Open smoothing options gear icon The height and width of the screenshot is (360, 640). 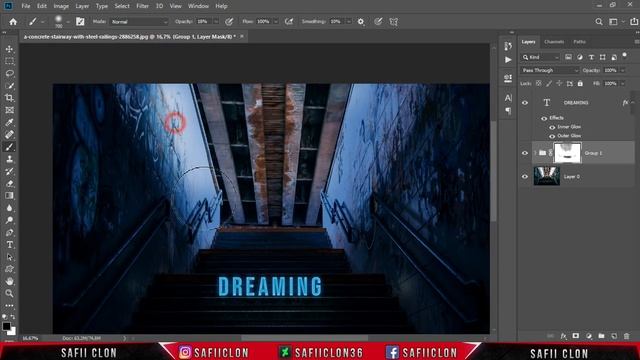pos(361,22)
